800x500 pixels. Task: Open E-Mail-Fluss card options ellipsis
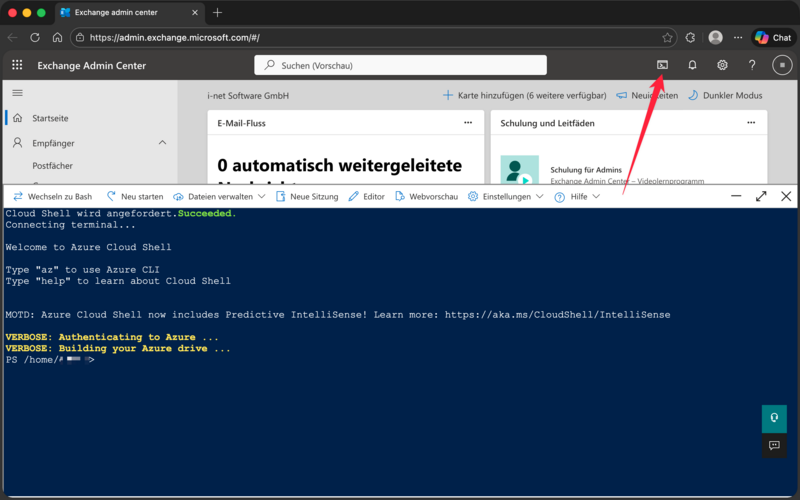[x=467, y=122]
